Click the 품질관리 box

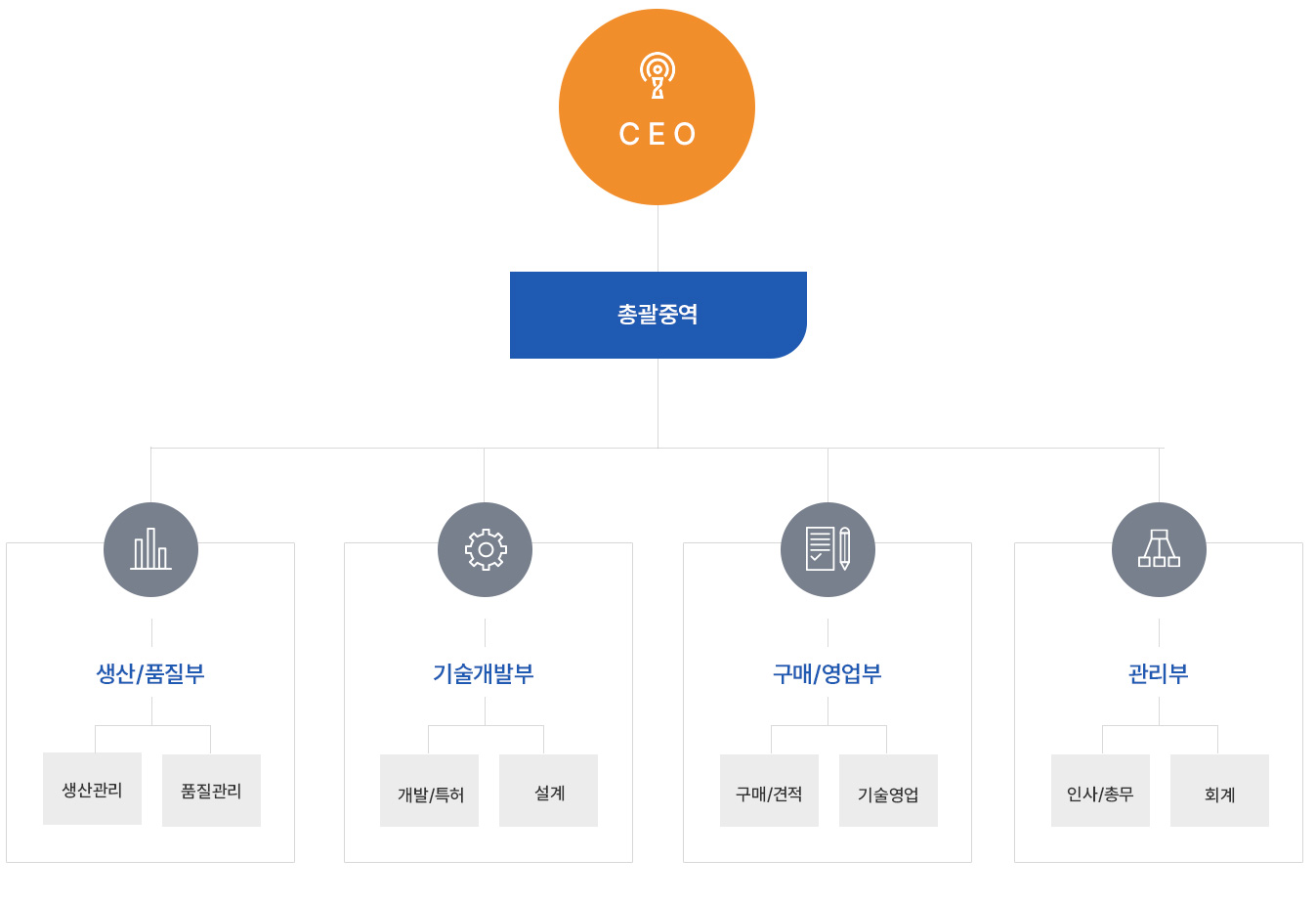click(x=211, y=791)
